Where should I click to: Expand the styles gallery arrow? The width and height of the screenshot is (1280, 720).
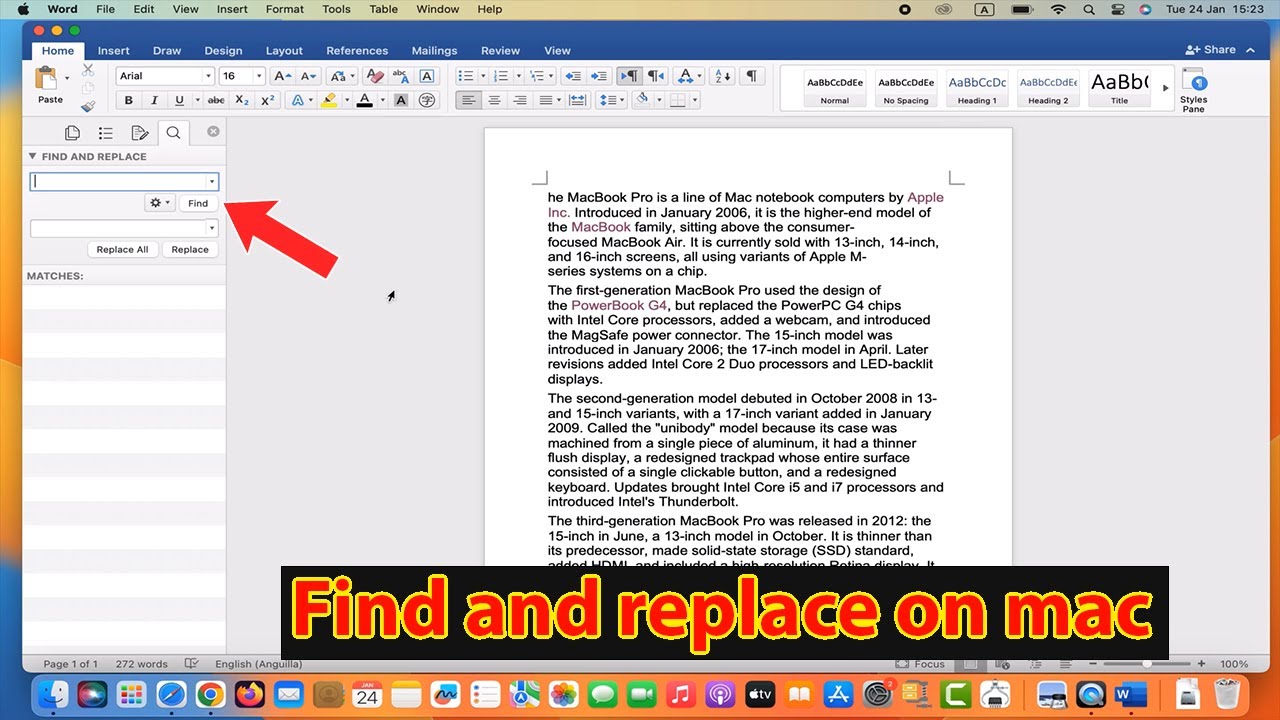[1164, 88]
